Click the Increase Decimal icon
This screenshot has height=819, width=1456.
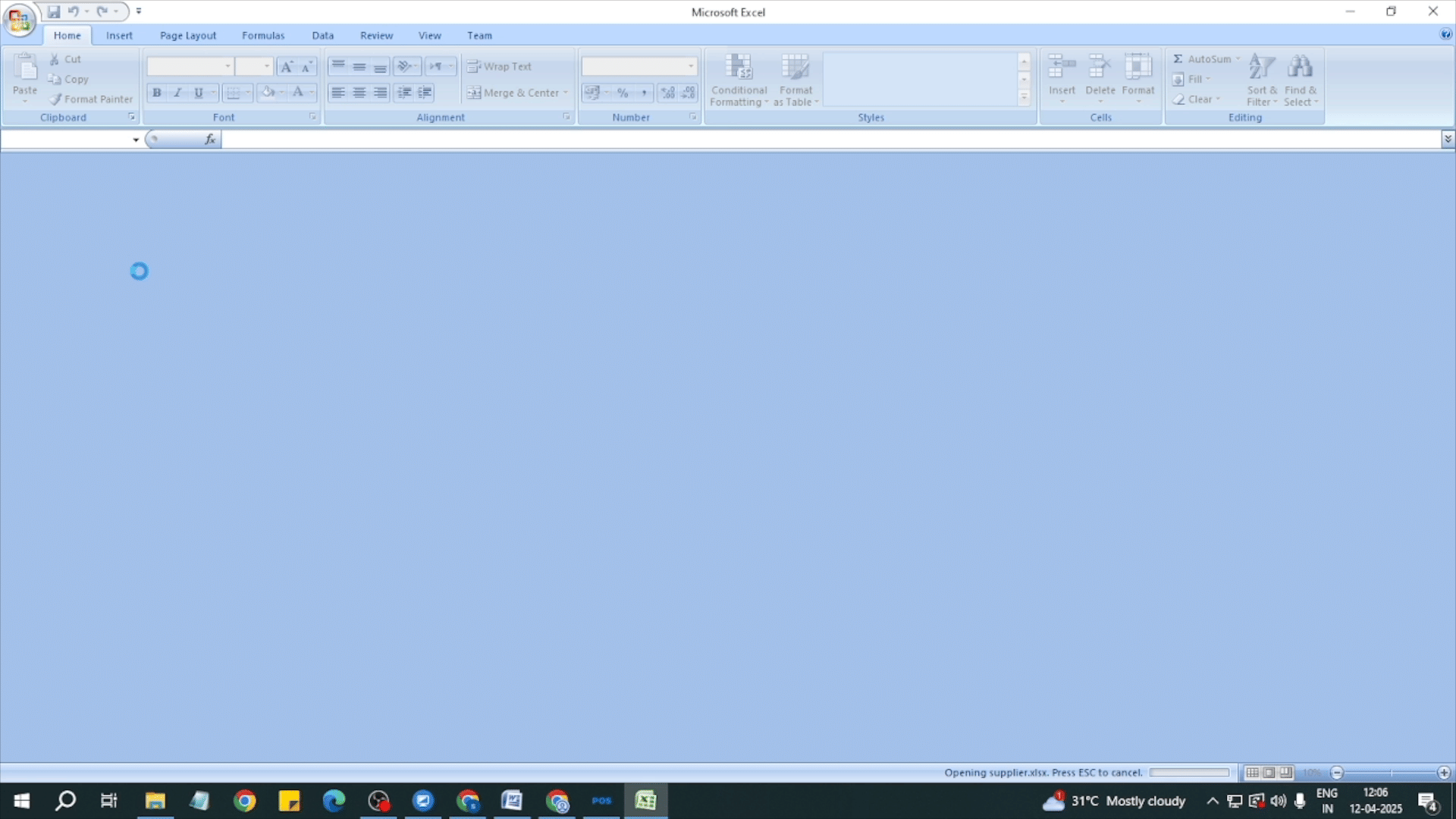coord(668,93)
